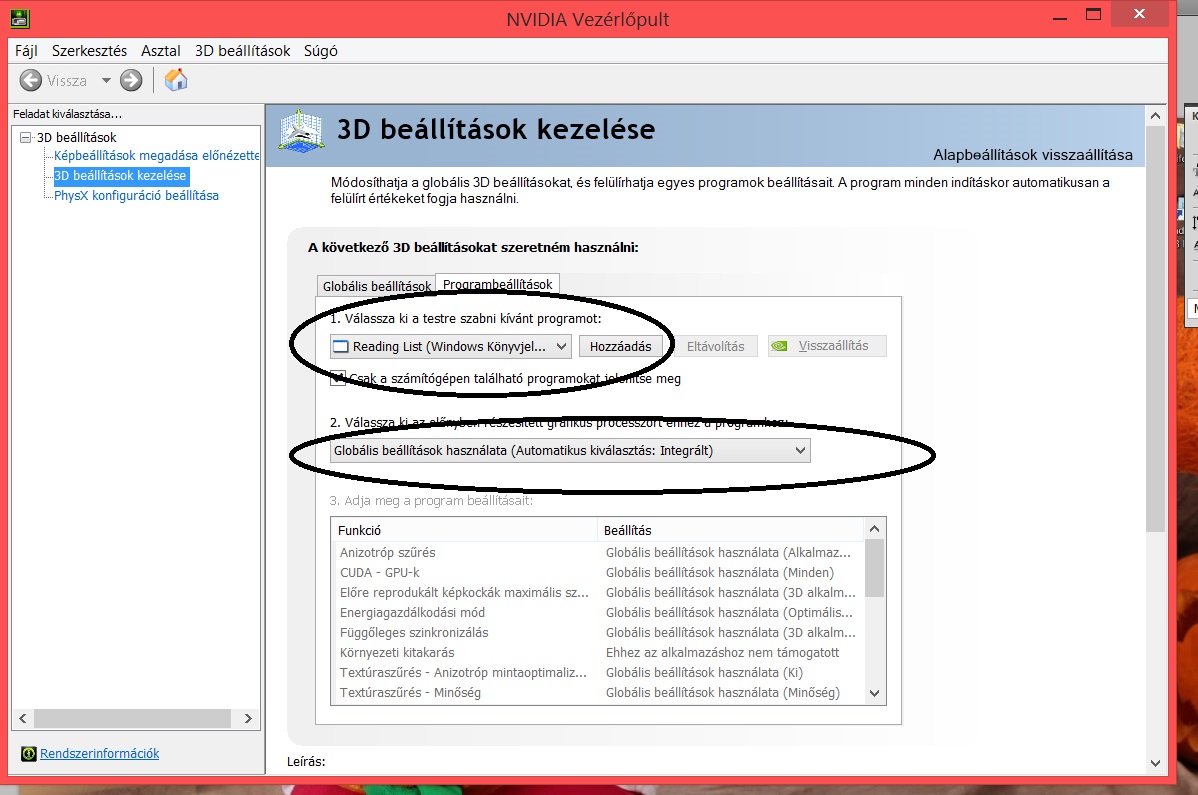Click the left tree horizontal scrollbar thumb
1198x795 pixels.
(x=132, y=719)
